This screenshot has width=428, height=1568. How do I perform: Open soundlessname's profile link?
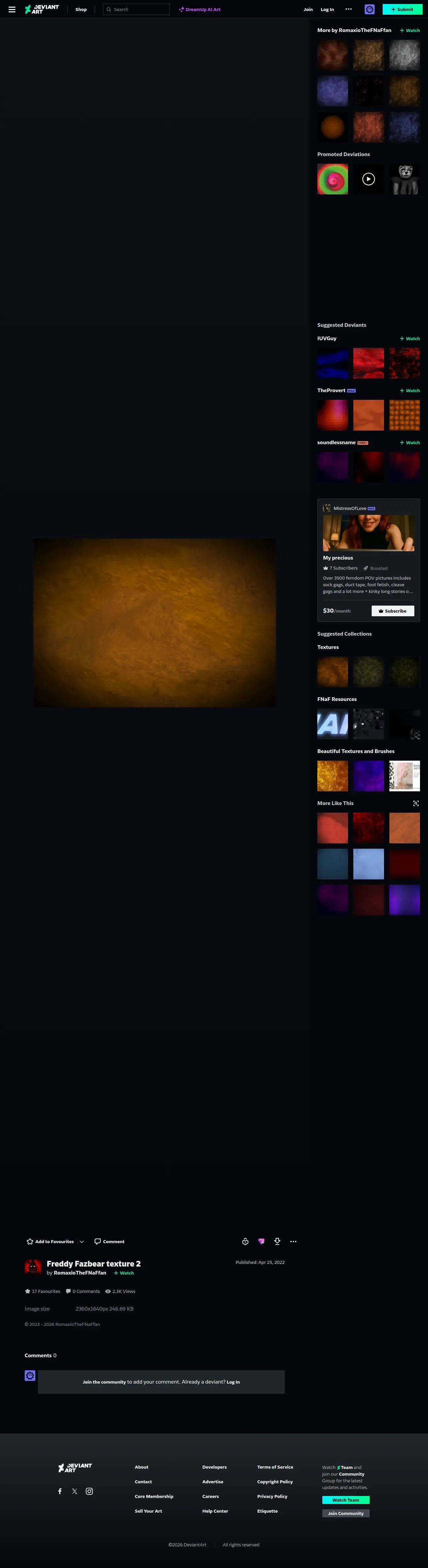pos(336,443)
